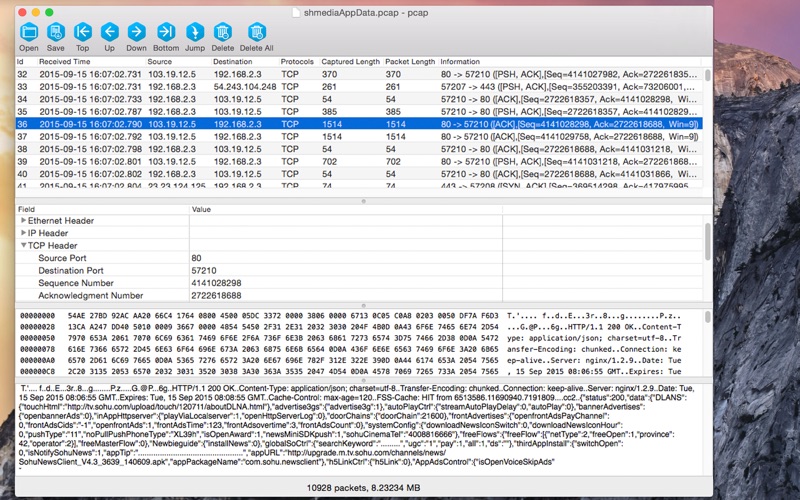Screen dimensions: 800x500
Task: Click the Sequence Number field row
Action: pyautogui.click(x=359, y=283)
